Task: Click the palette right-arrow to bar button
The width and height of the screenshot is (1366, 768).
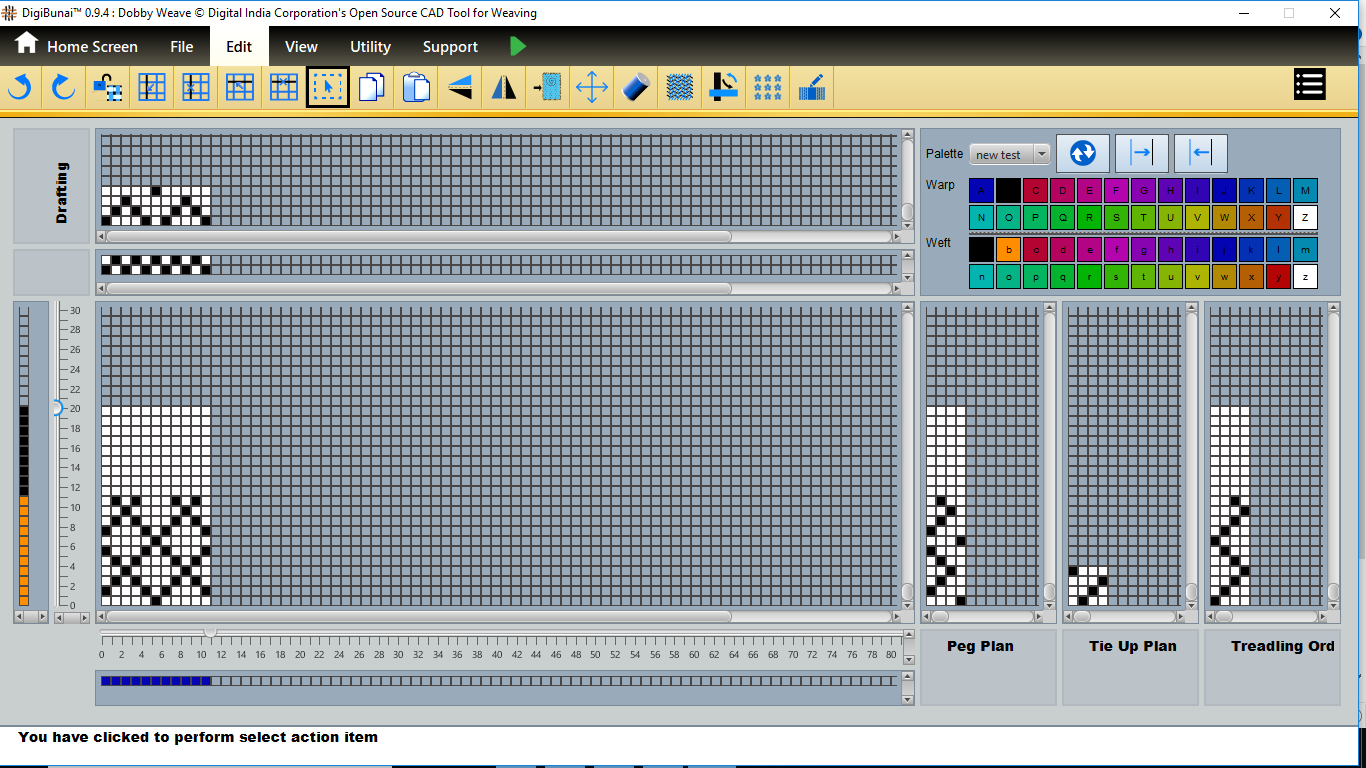Action: (1141, 153)
